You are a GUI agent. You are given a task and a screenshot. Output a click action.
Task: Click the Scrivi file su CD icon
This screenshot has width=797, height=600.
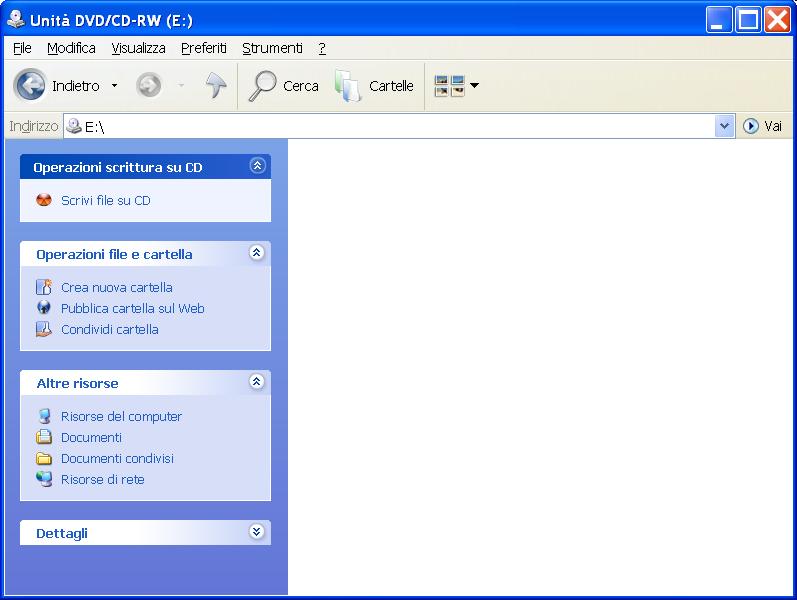point(44,200)
